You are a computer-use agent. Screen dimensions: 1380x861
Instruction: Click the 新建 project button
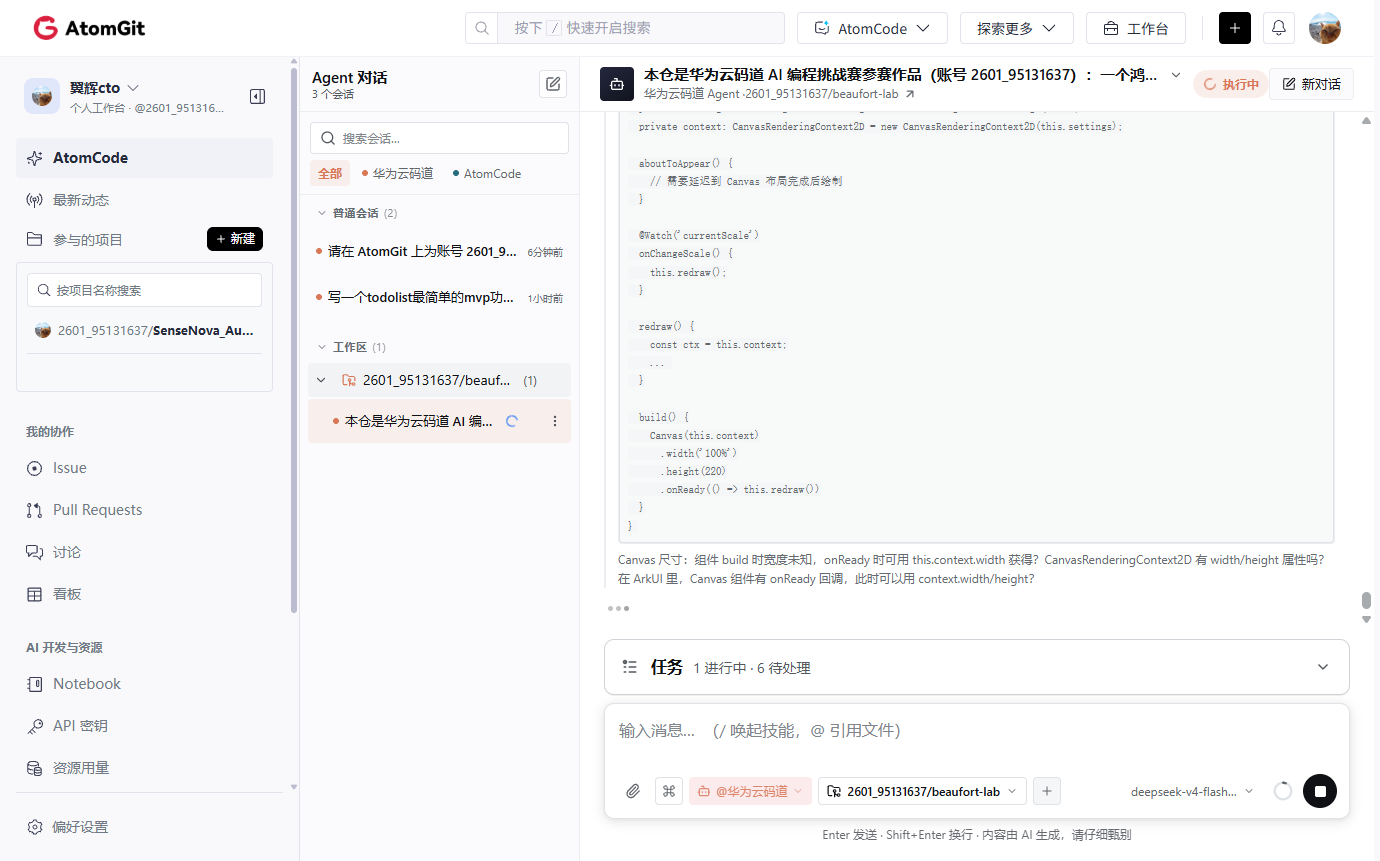pos(235,239)
